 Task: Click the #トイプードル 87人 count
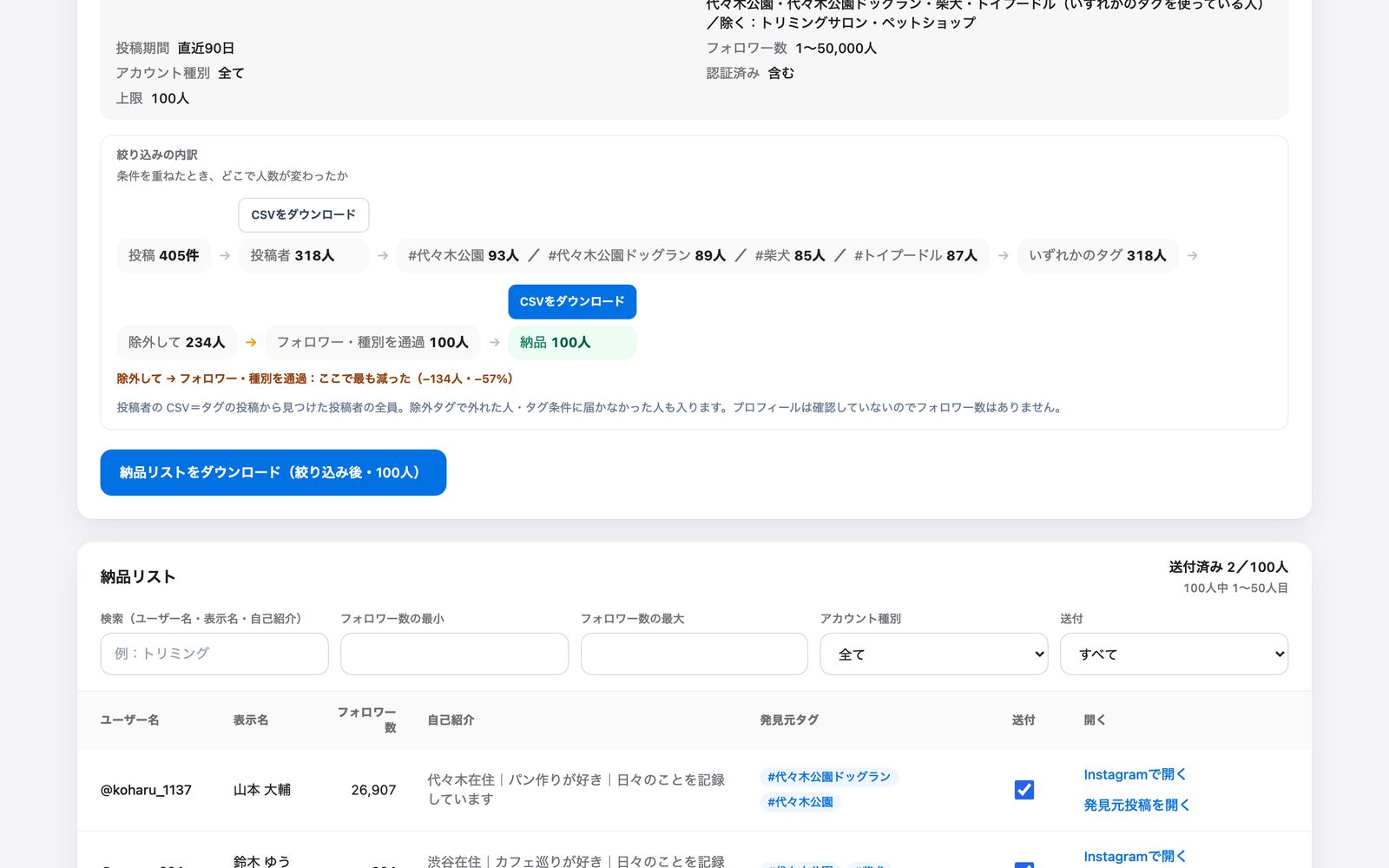coord(916,255)
